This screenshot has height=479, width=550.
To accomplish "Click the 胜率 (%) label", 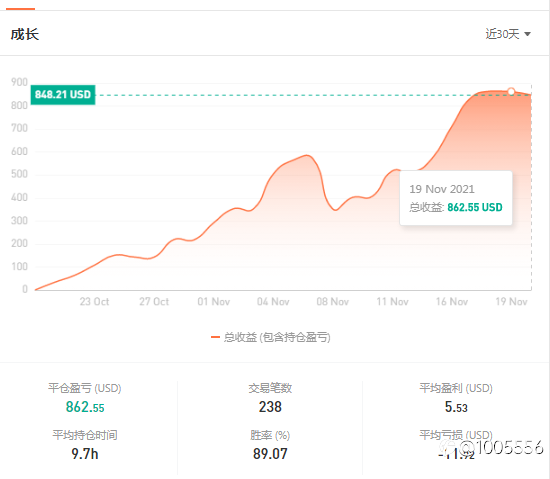I will (270, 435).
